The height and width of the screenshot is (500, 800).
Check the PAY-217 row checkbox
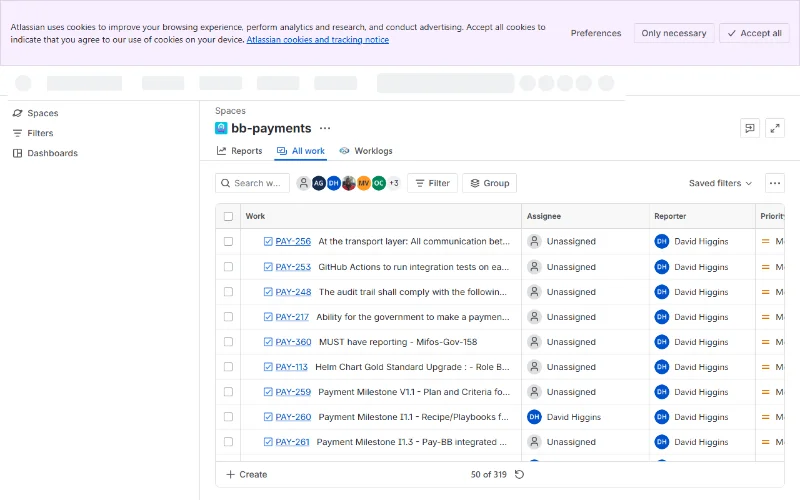[228, 317]
